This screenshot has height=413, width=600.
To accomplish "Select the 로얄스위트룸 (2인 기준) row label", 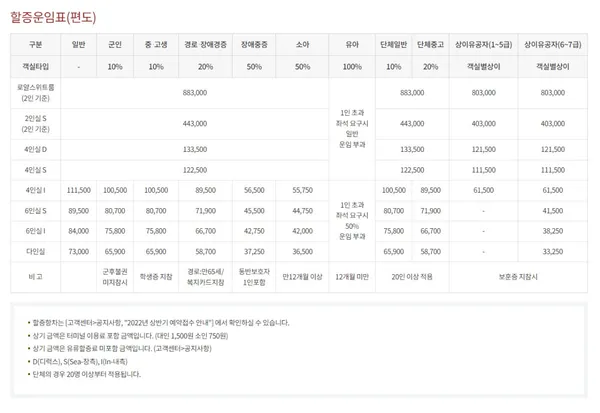I will [x=36, y=93].
